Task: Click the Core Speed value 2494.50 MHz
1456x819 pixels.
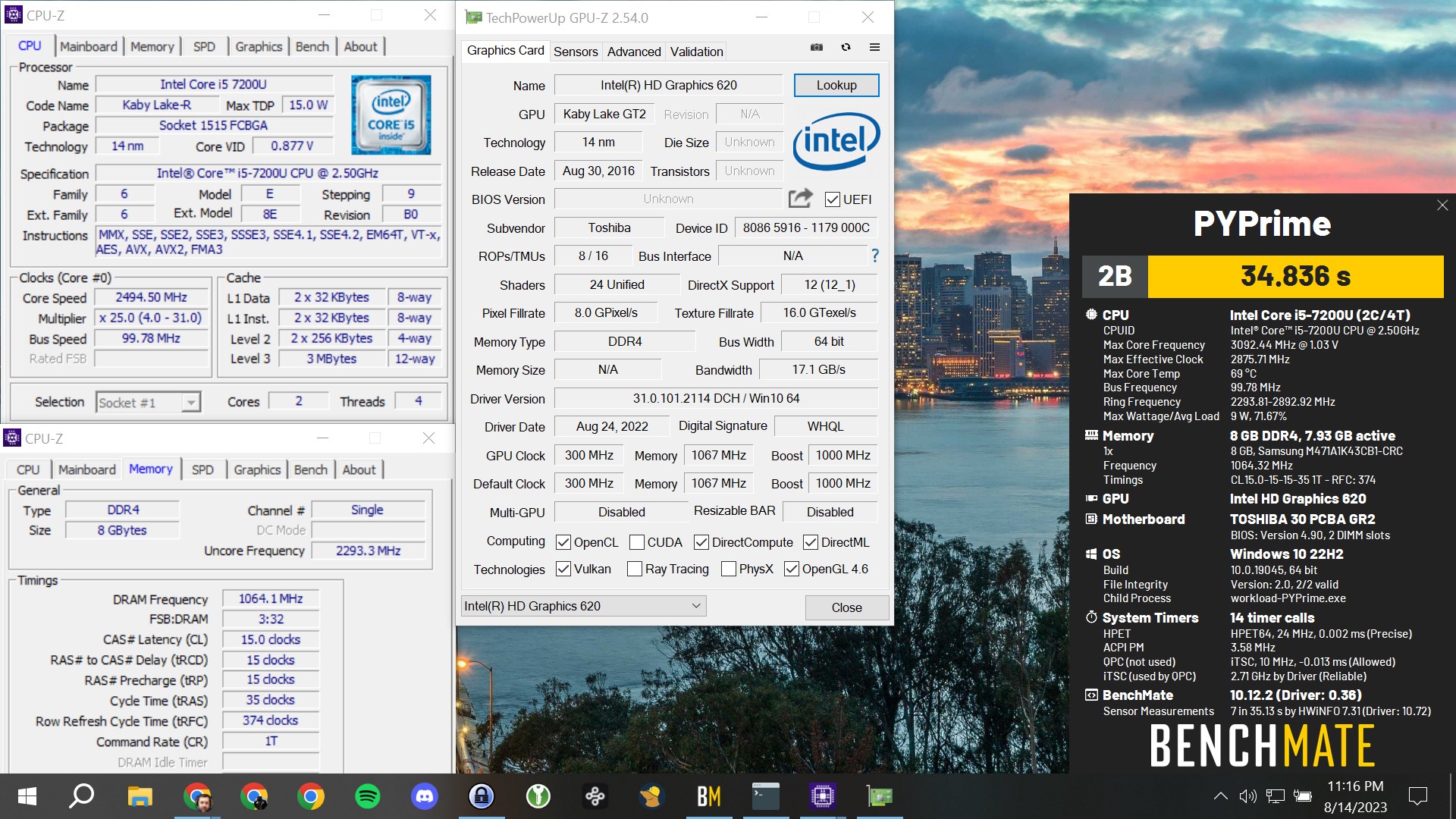Action: (x=151, y=297)
